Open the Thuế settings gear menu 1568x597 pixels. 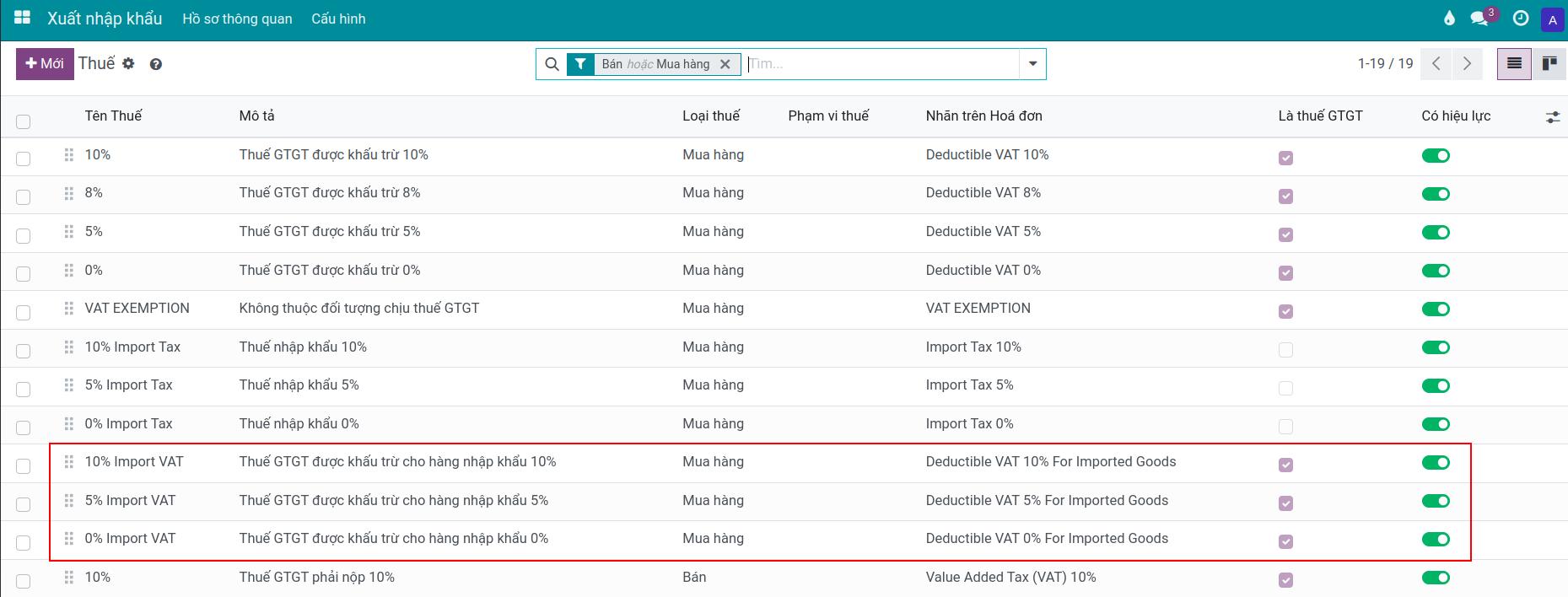coord(128,63)
